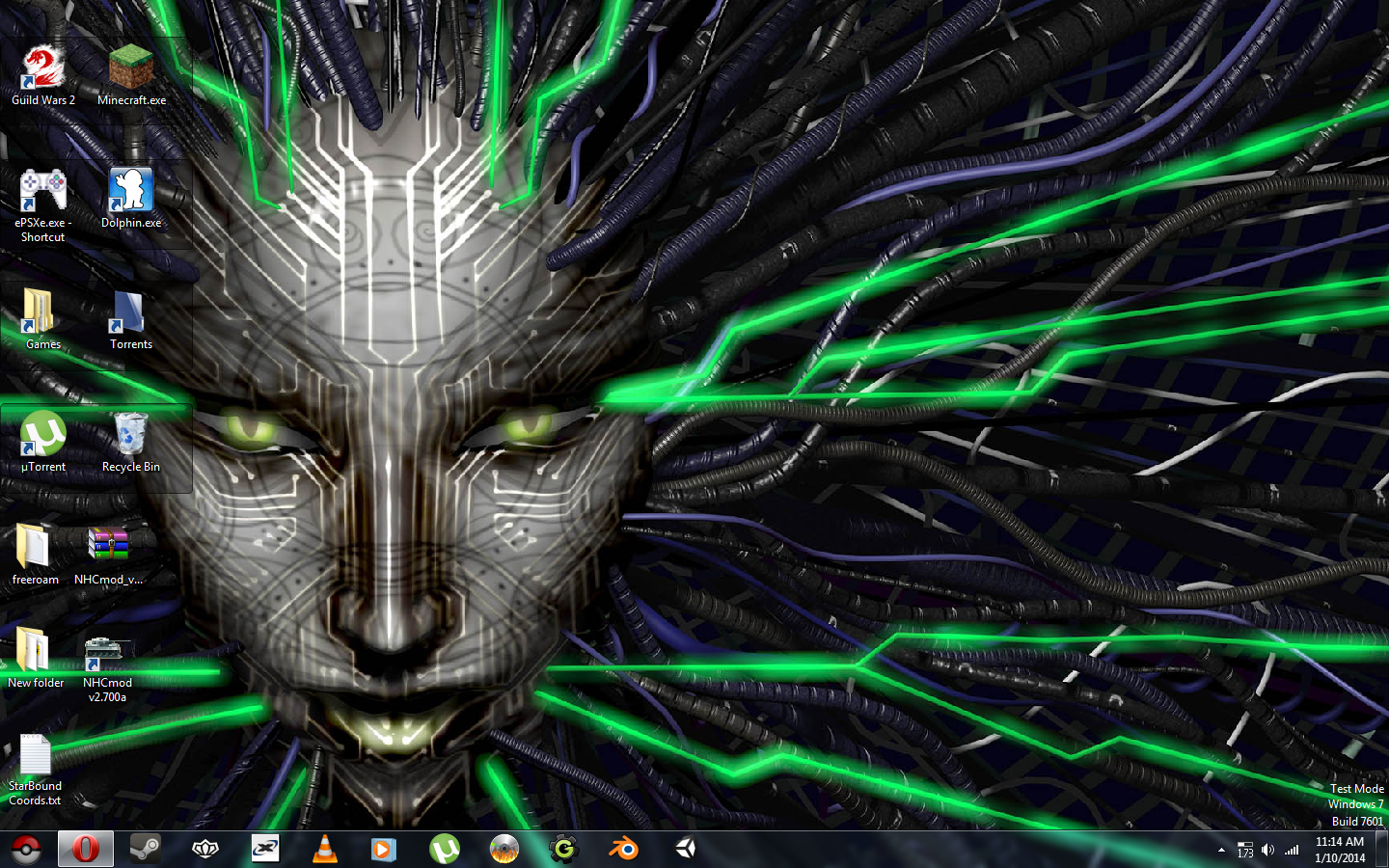1389x868 pixels.
Task: Click the NHCmod v2.700a shortcut icon
Action: pos(107,654)
